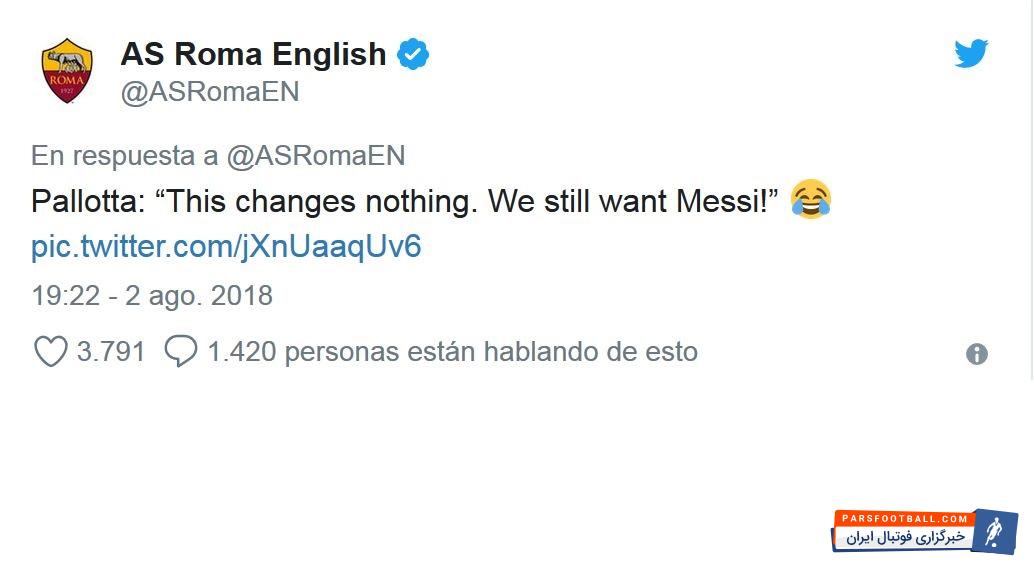Click the footballer icon in watermark
The height and width of the screenshot is (571, 1034).
[x=995, y=531]
